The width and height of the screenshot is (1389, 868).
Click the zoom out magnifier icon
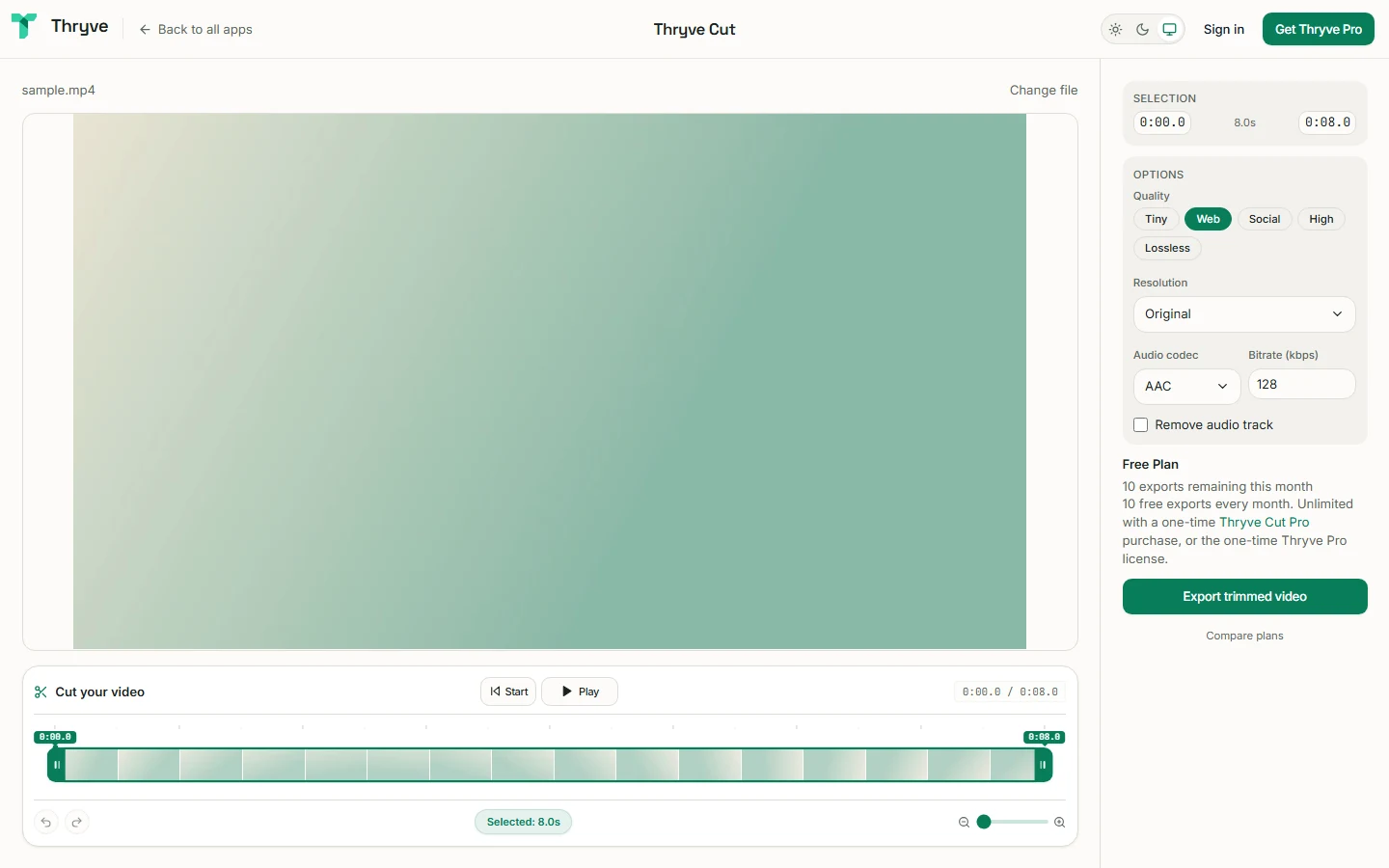pyautogui.click(x=964, y=823)
